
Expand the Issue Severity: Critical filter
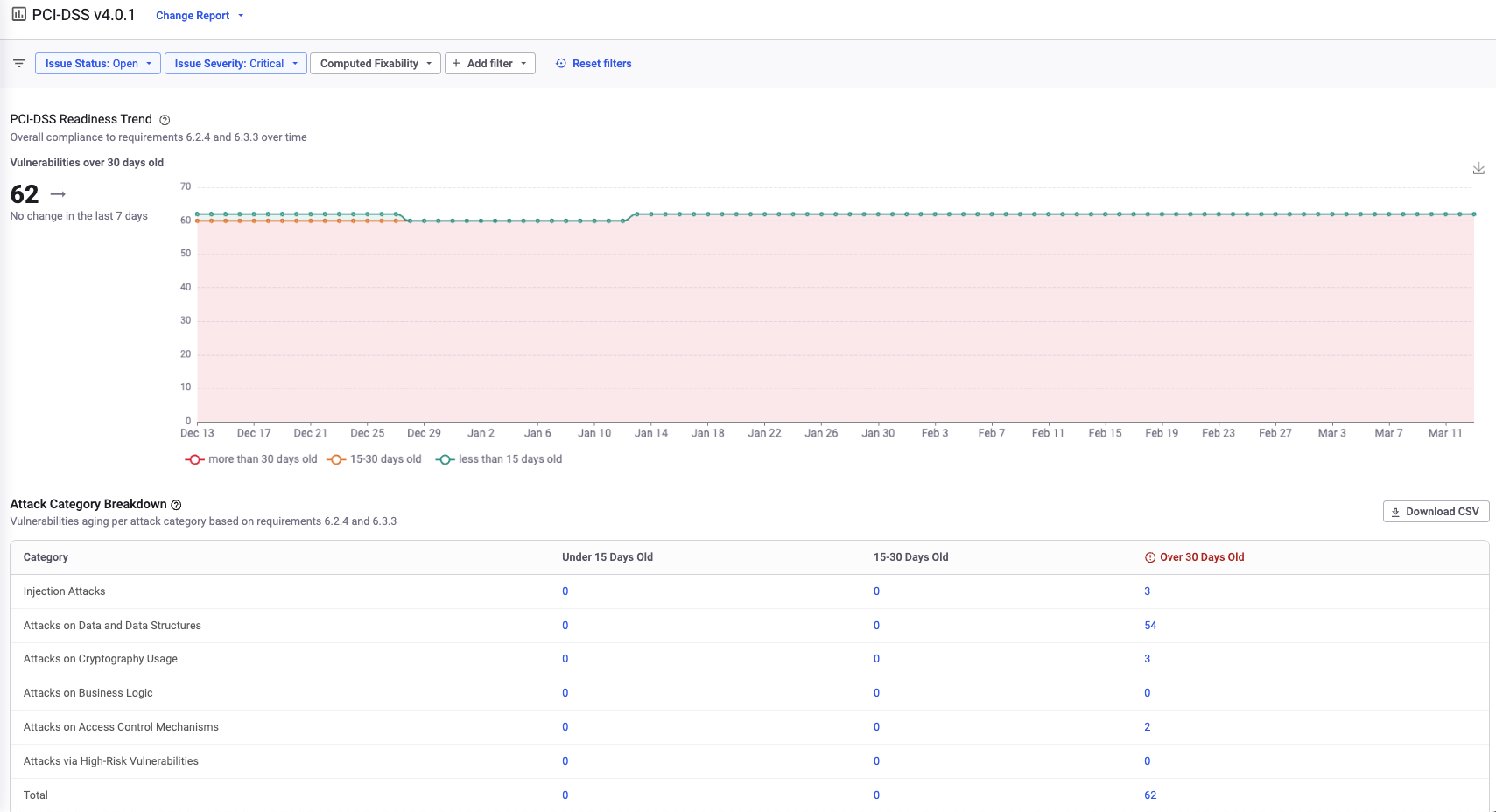pos(235,64)
